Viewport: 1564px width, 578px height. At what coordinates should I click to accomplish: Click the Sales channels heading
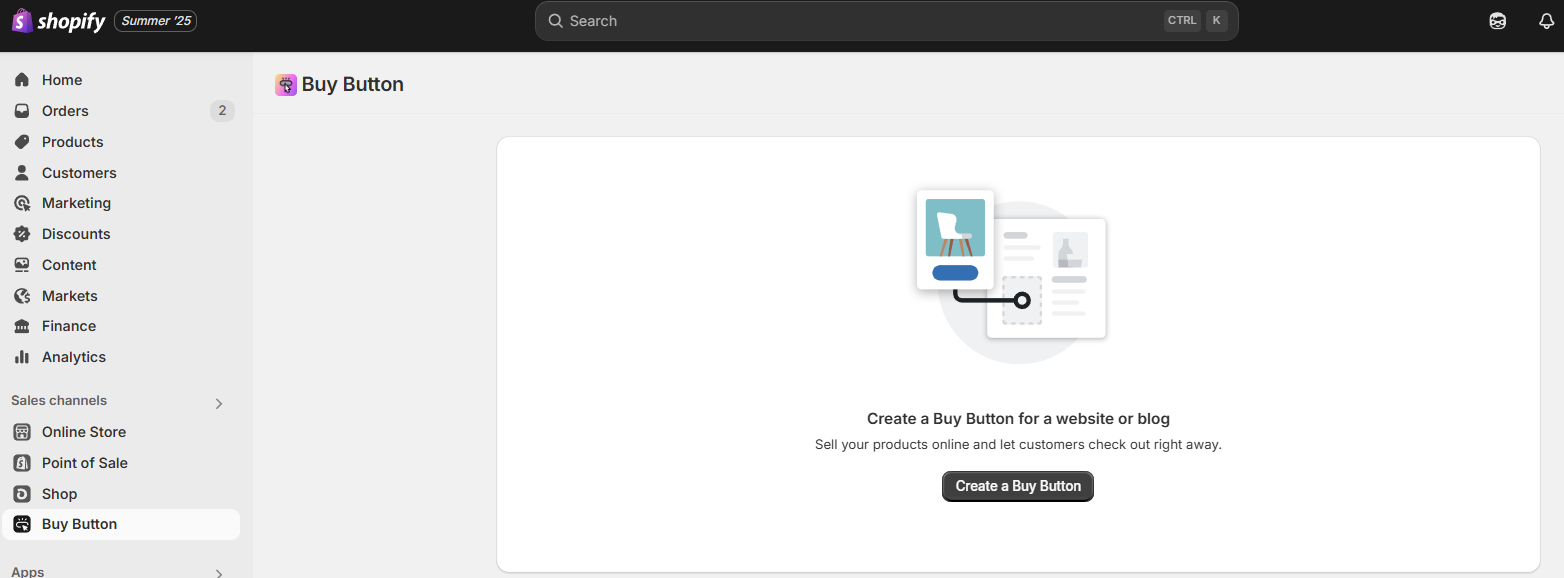click(x=59, y=400)
